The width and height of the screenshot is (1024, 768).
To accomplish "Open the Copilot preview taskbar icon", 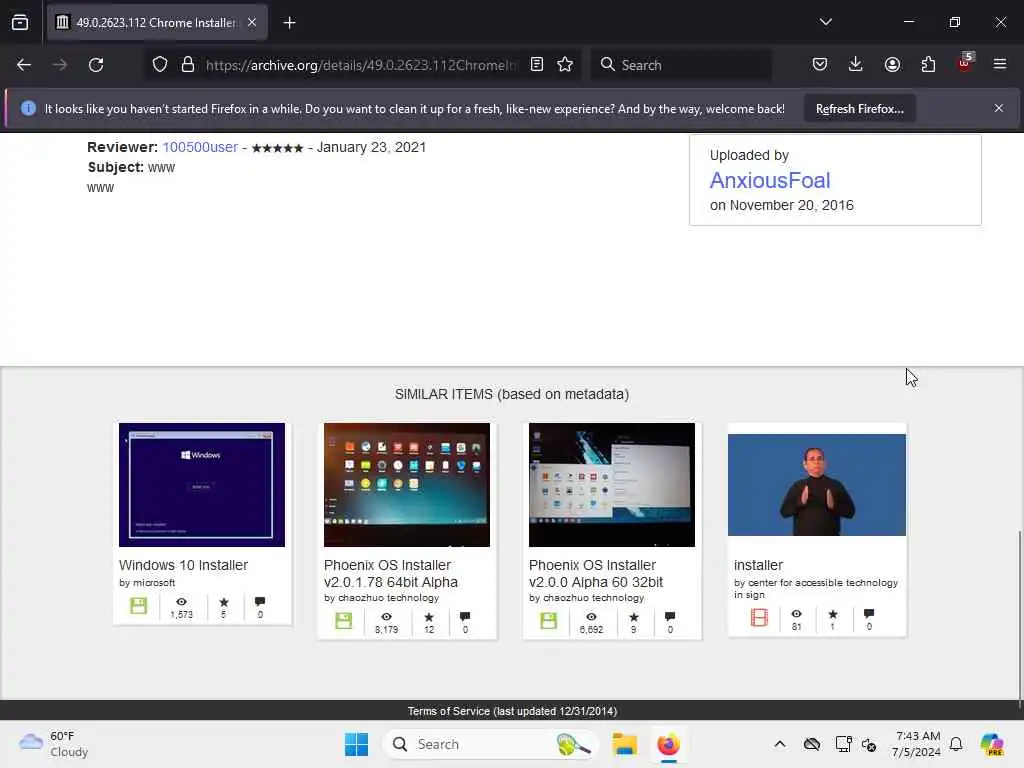I will 993,744.
